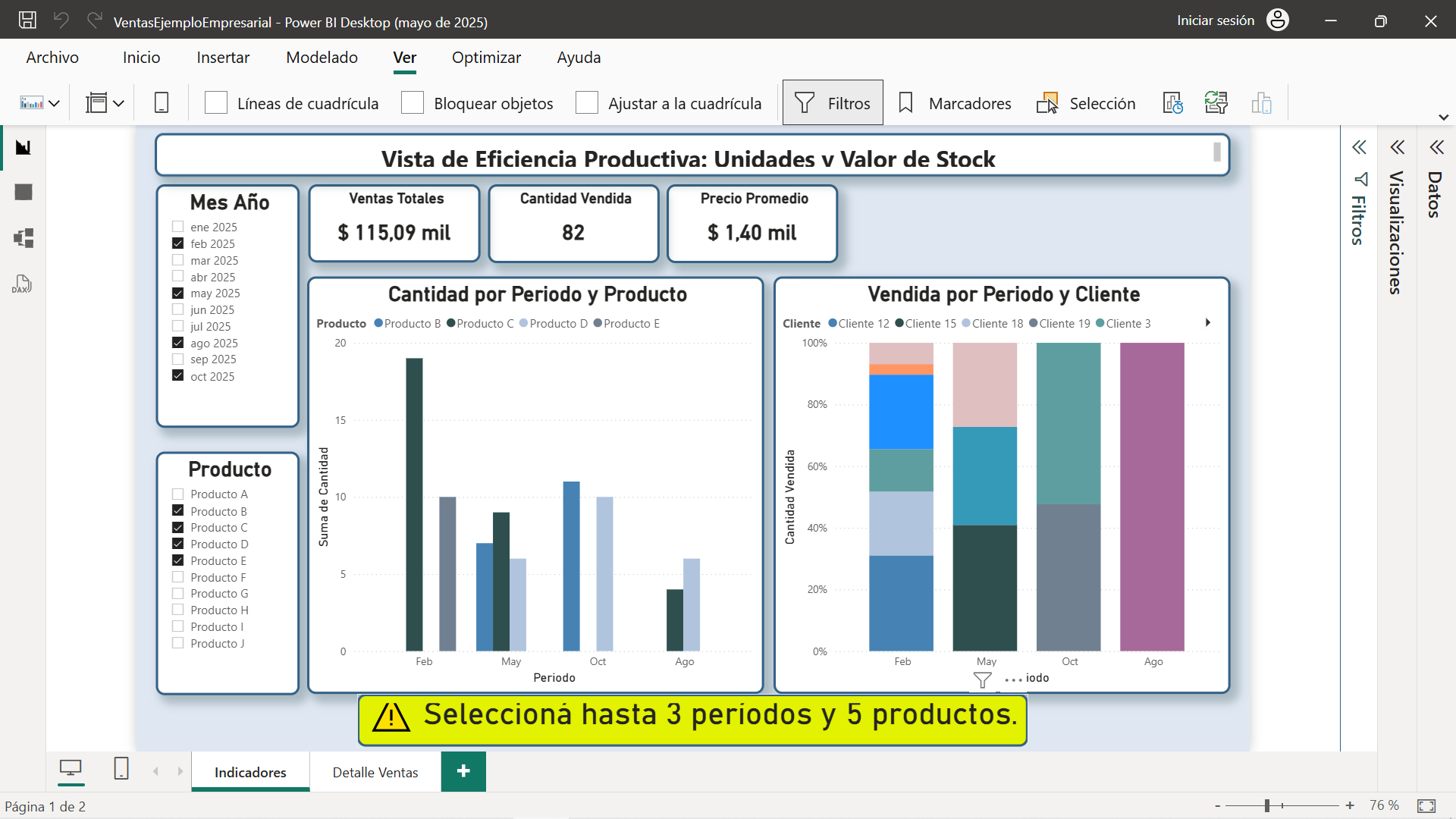Click the Performance analyzer icon
Screen dimensions: 1456x819
point(1173,103)
